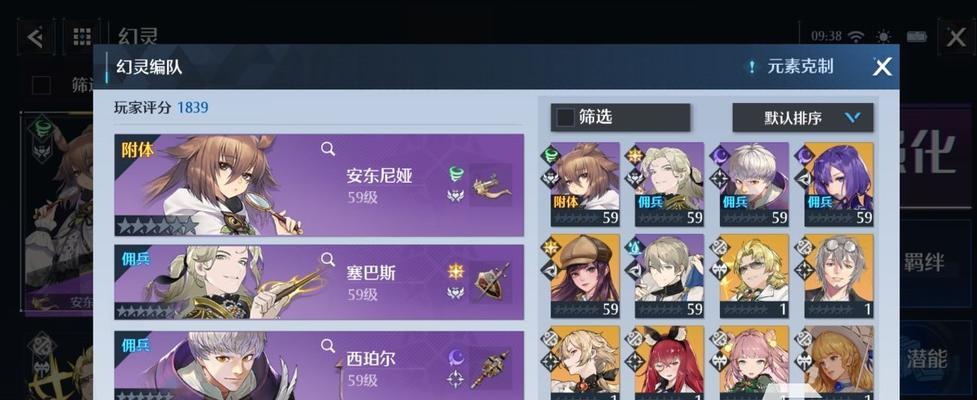Open the 默认排序 sort dropdown
The image size is (977, 400).
point(803,118)
